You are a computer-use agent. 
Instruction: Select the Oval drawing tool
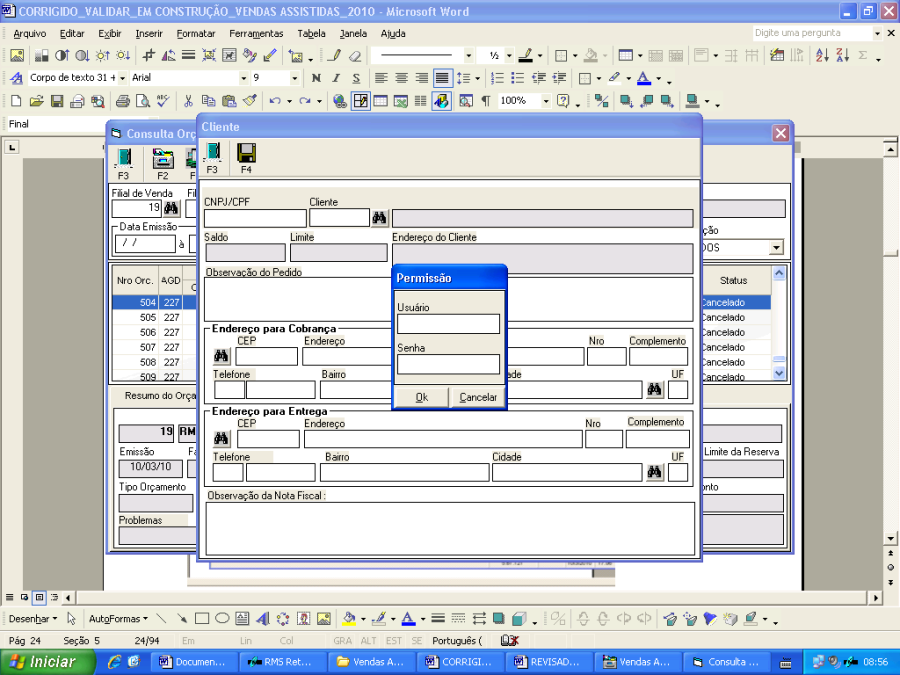[222, 619]
